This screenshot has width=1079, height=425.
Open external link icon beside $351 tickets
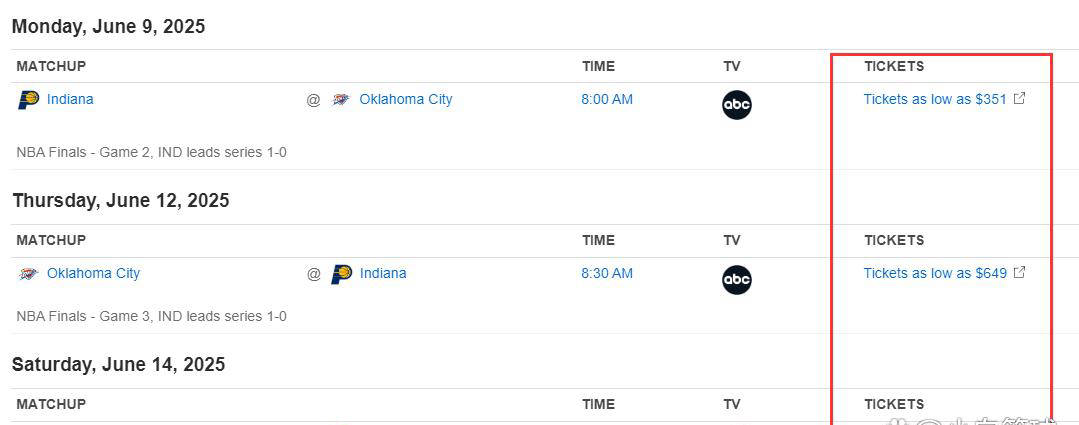(1019, 99)
